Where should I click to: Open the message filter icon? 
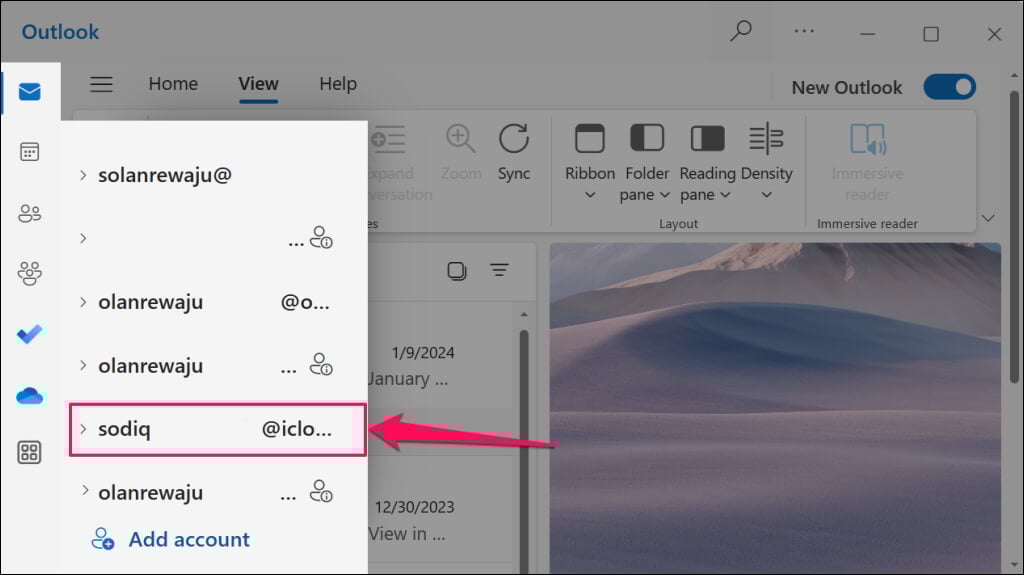[500, 269]
